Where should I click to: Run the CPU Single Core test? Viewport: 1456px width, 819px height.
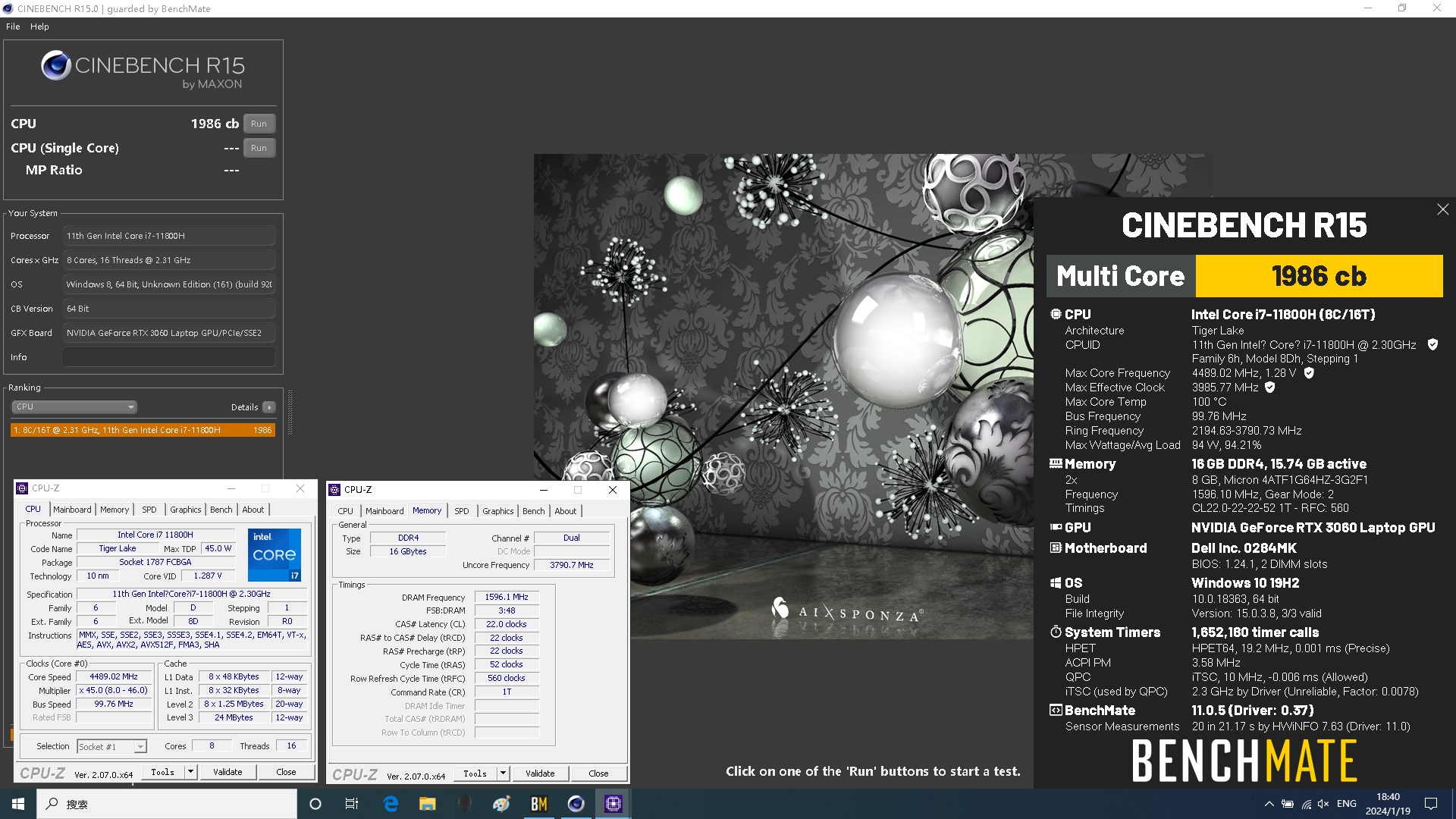(x=259, y=148)
